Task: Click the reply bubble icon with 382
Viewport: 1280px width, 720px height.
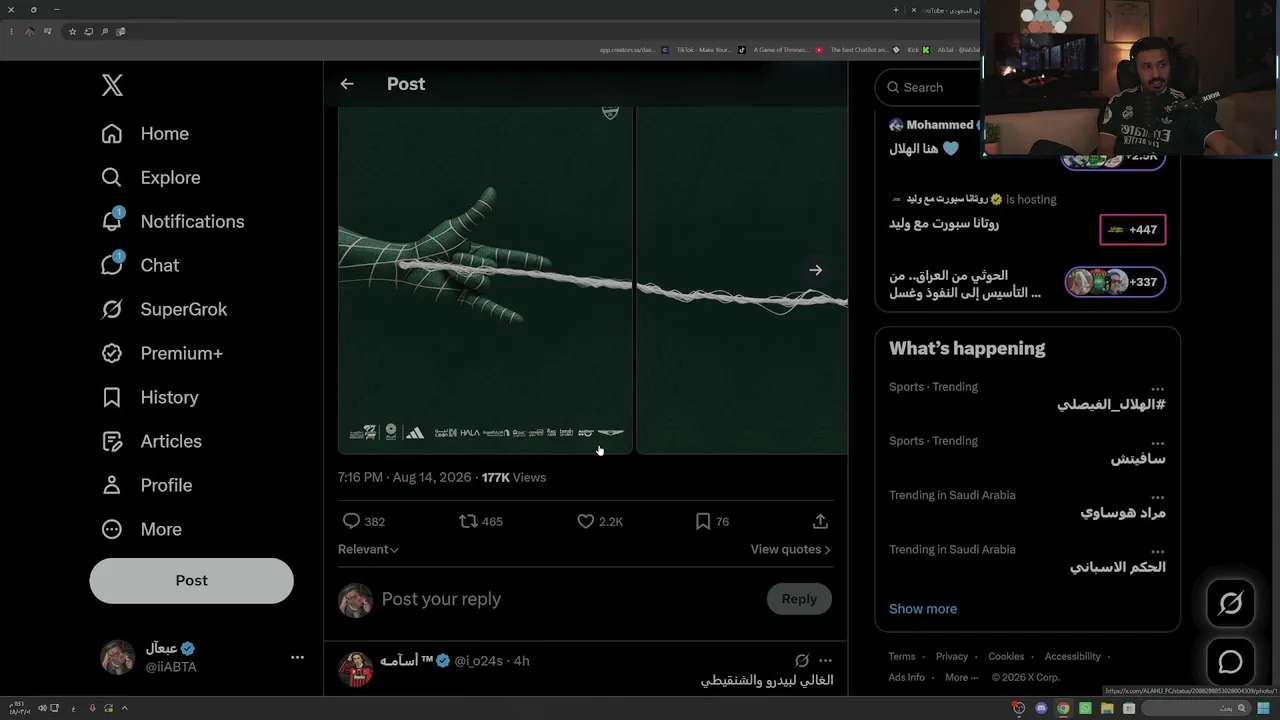Action: [351, 521]
